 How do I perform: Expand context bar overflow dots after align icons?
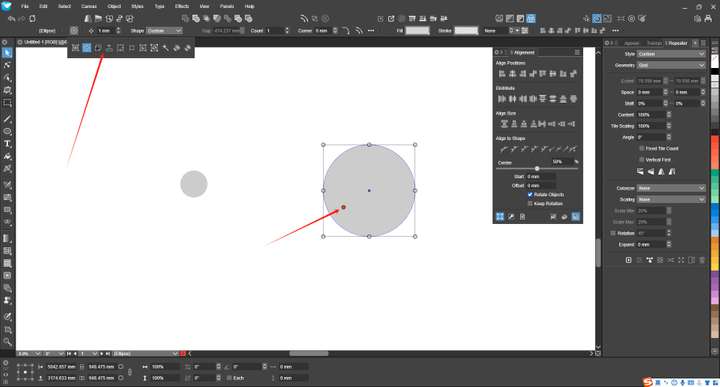click(x=615, y=31)
